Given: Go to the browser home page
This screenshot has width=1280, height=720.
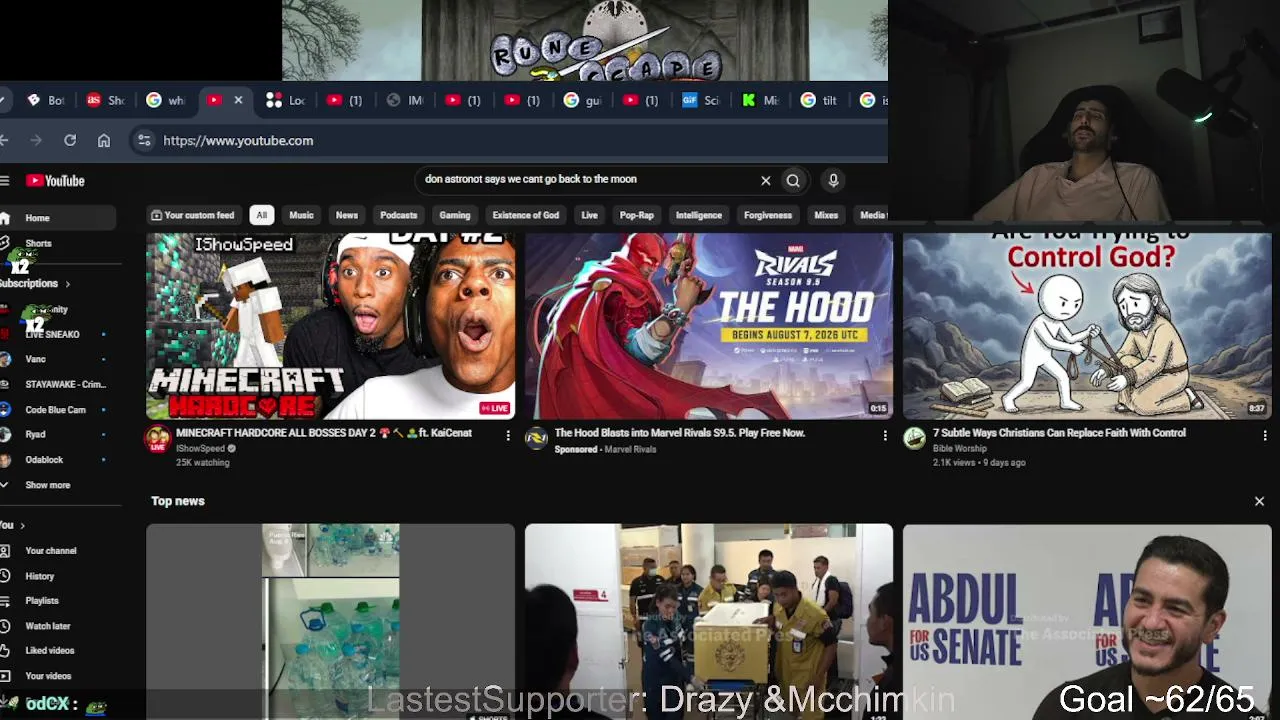Looking at the screenshot, I should tap(104, 141).
